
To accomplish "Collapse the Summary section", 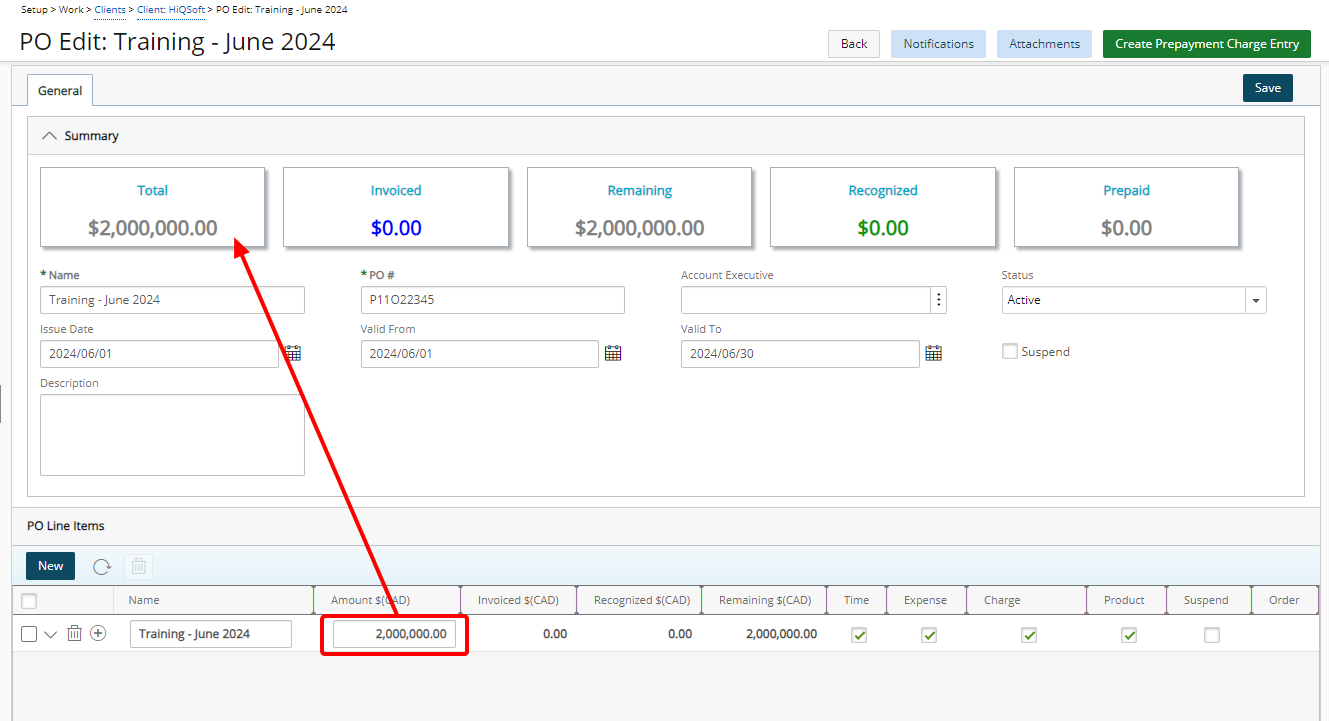I will click(x=49, y=136).
